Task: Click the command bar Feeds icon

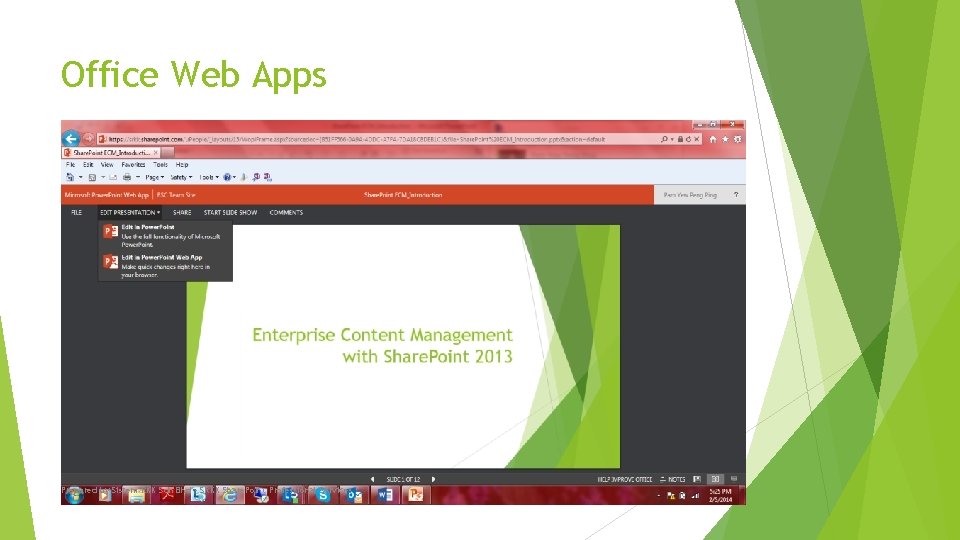Action: click(x=92, y=177)
